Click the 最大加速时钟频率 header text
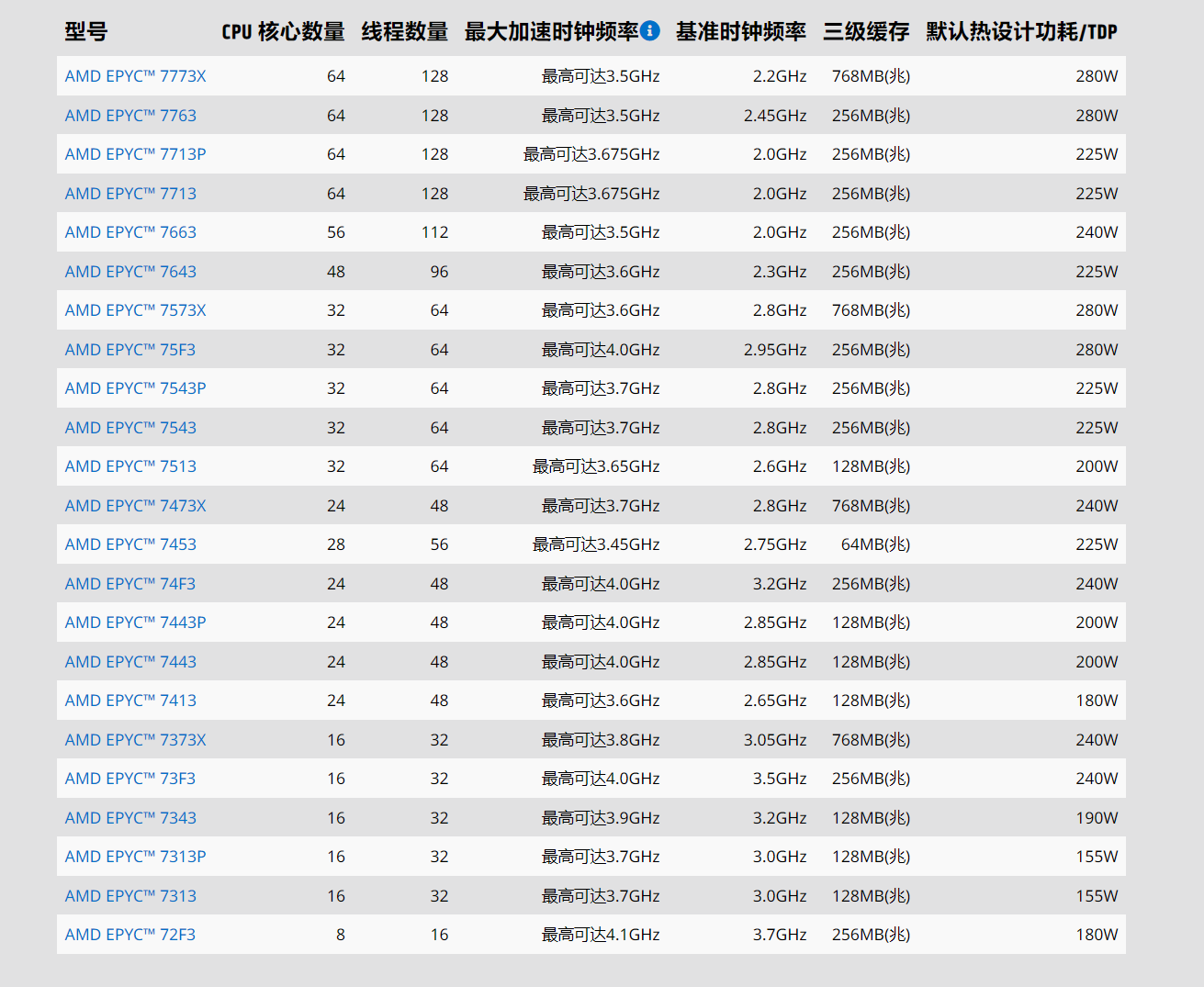This screenshot has height=987, width=1204. [x=551, y=31]
